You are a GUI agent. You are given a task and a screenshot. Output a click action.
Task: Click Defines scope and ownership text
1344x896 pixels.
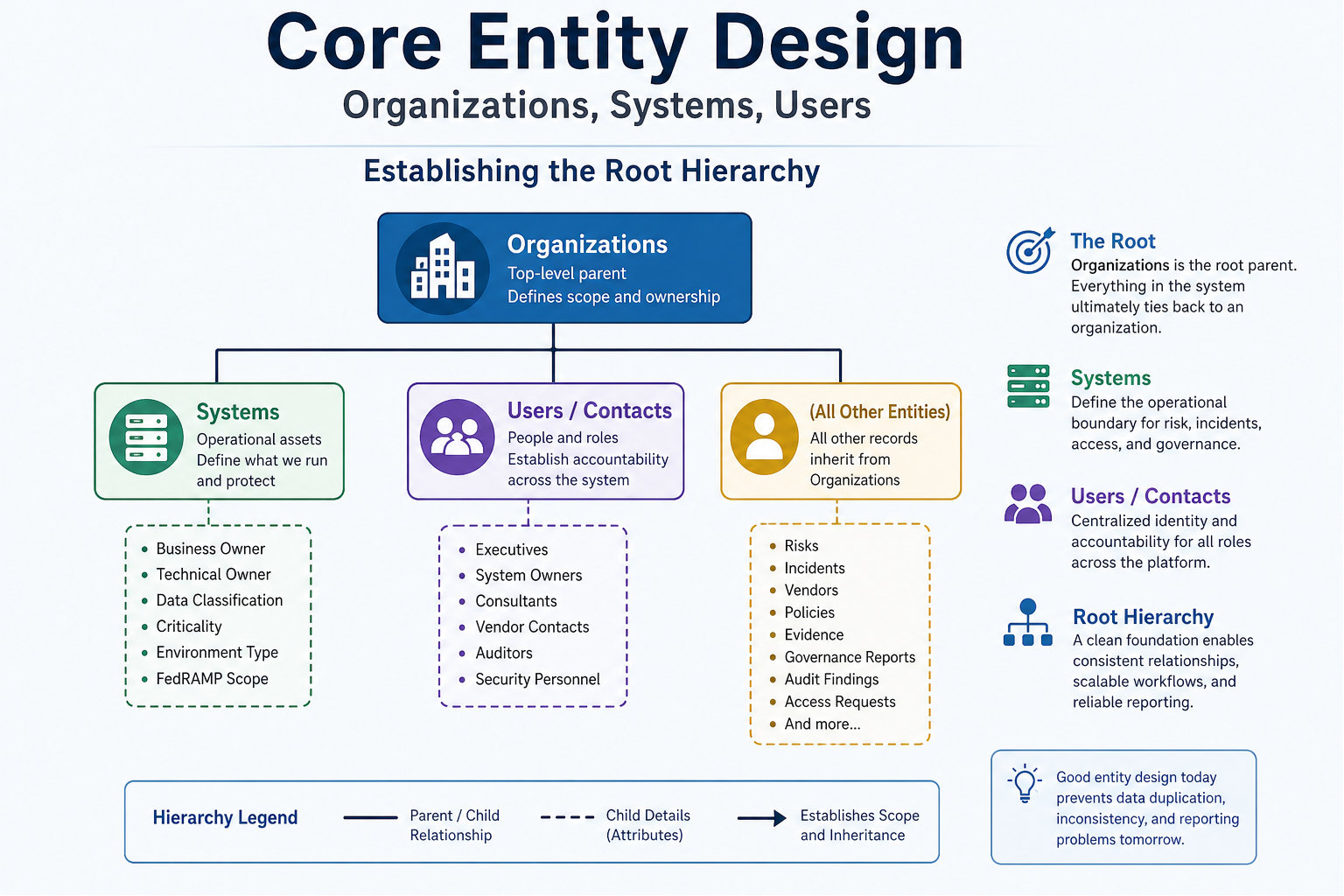(x=613, y=297)
